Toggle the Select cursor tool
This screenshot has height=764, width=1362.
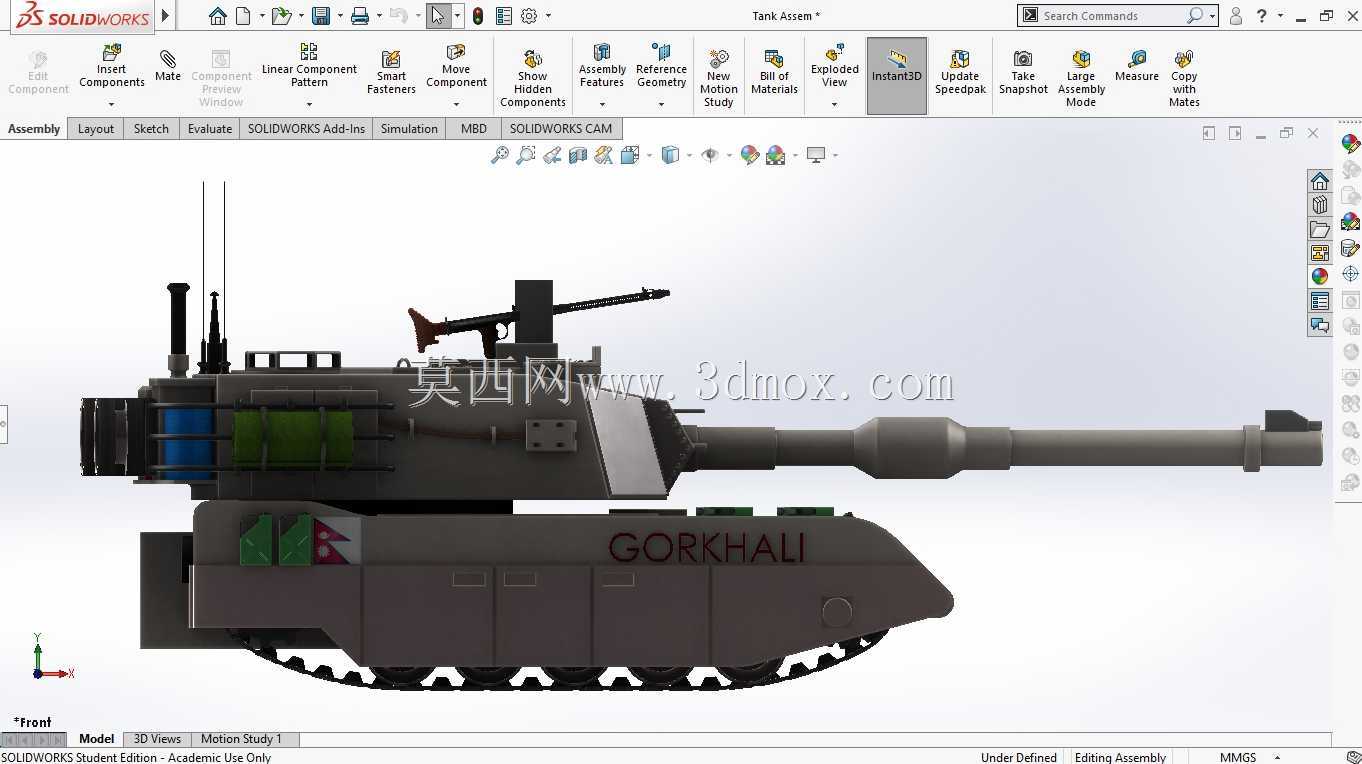coord(438,16)
